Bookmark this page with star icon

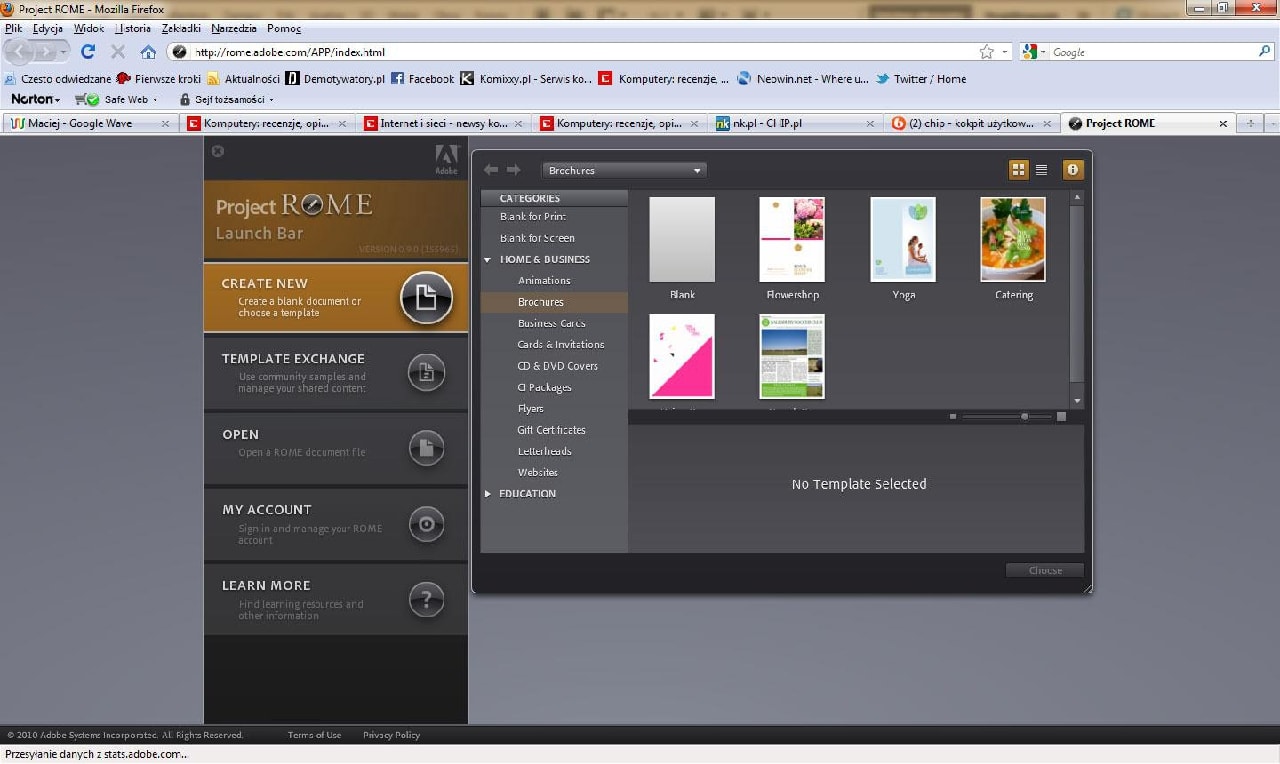point(987,52)
